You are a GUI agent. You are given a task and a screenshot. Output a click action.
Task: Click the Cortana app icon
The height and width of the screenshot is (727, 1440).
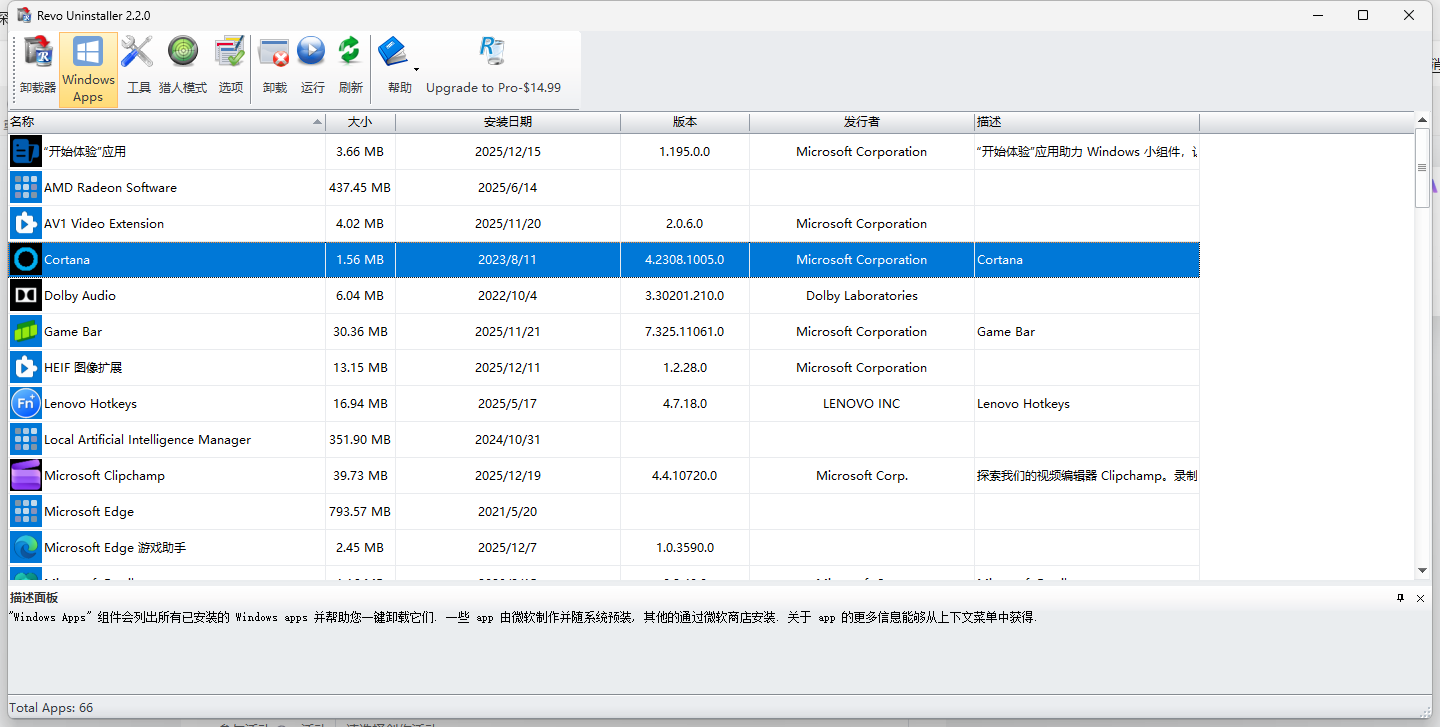point(26,260)
